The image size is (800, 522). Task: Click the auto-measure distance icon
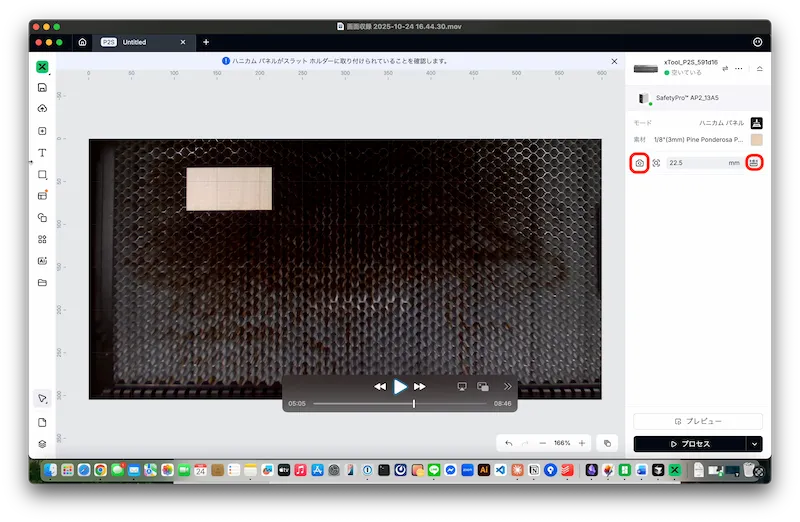[754, 163]
